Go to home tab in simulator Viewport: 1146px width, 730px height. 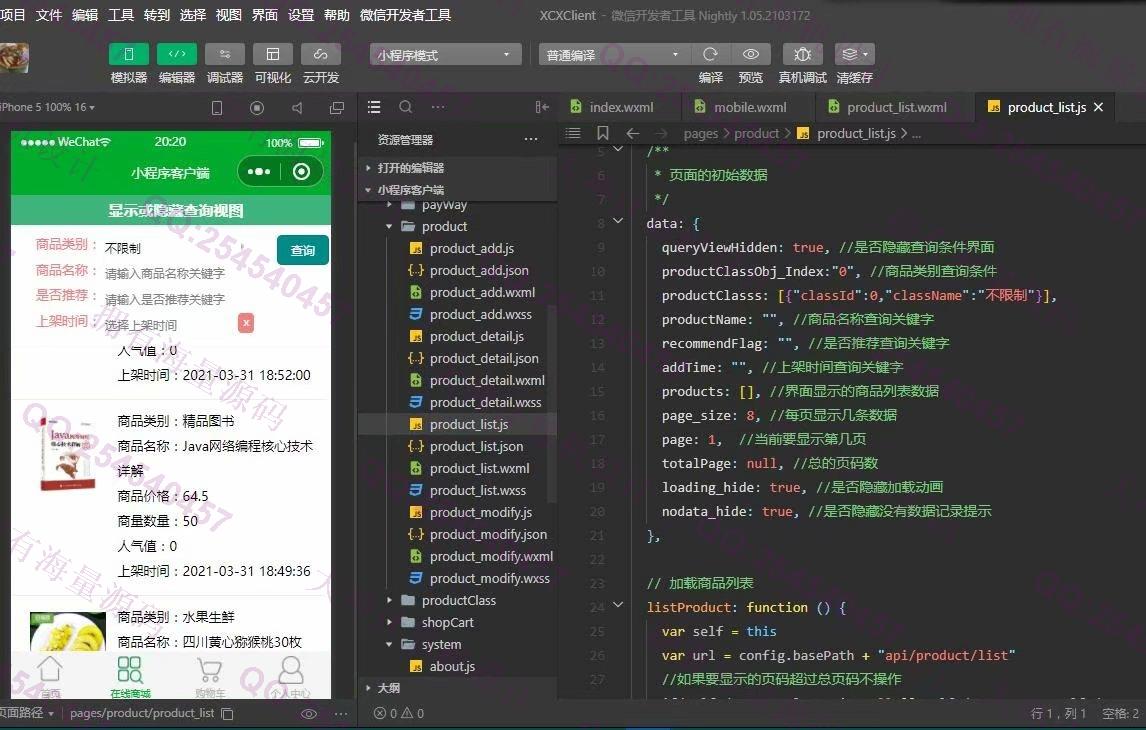(x=50, y=677)
